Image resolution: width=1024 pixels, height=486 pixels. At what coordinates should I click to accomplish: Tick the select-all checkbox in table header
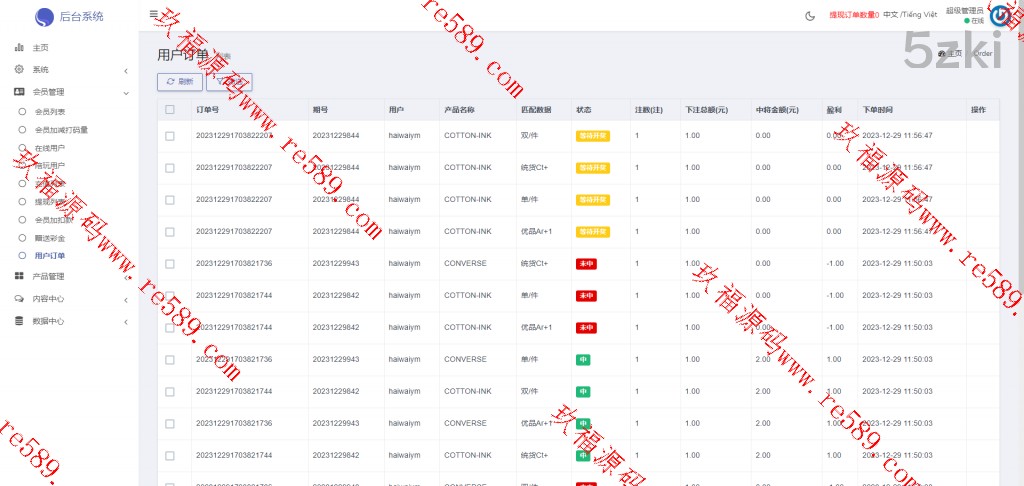(170, 110)
